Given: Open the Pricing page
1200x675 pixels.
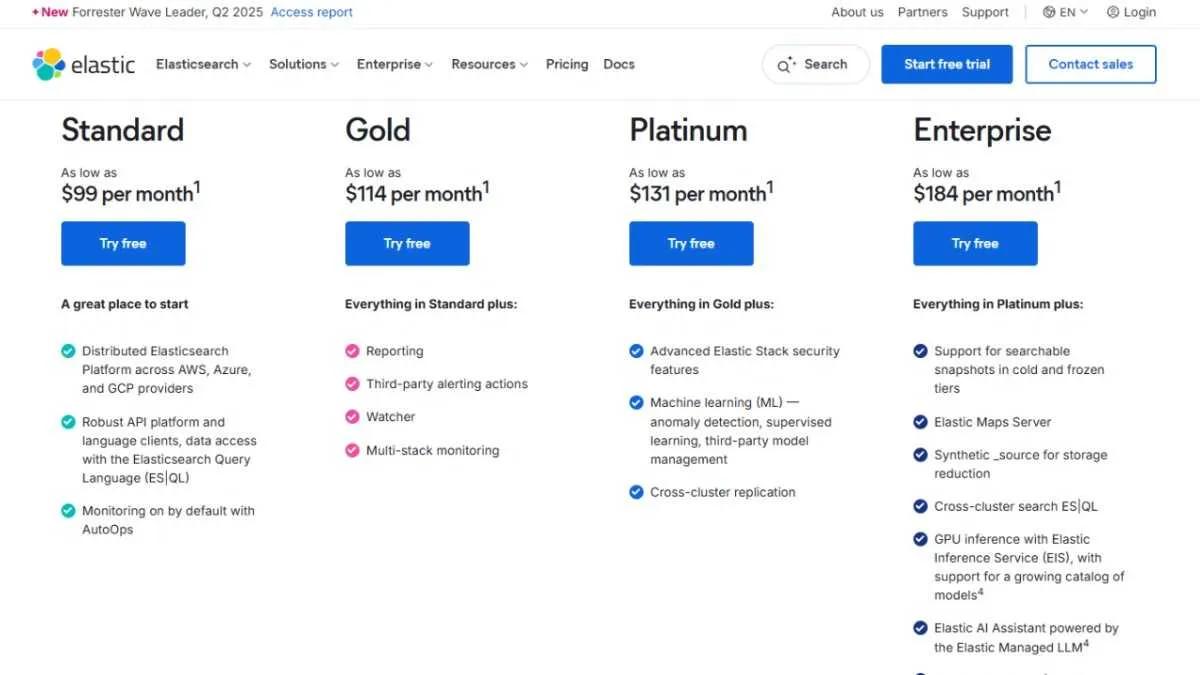Looking at the screenshot, I should (x=567, y=64).
